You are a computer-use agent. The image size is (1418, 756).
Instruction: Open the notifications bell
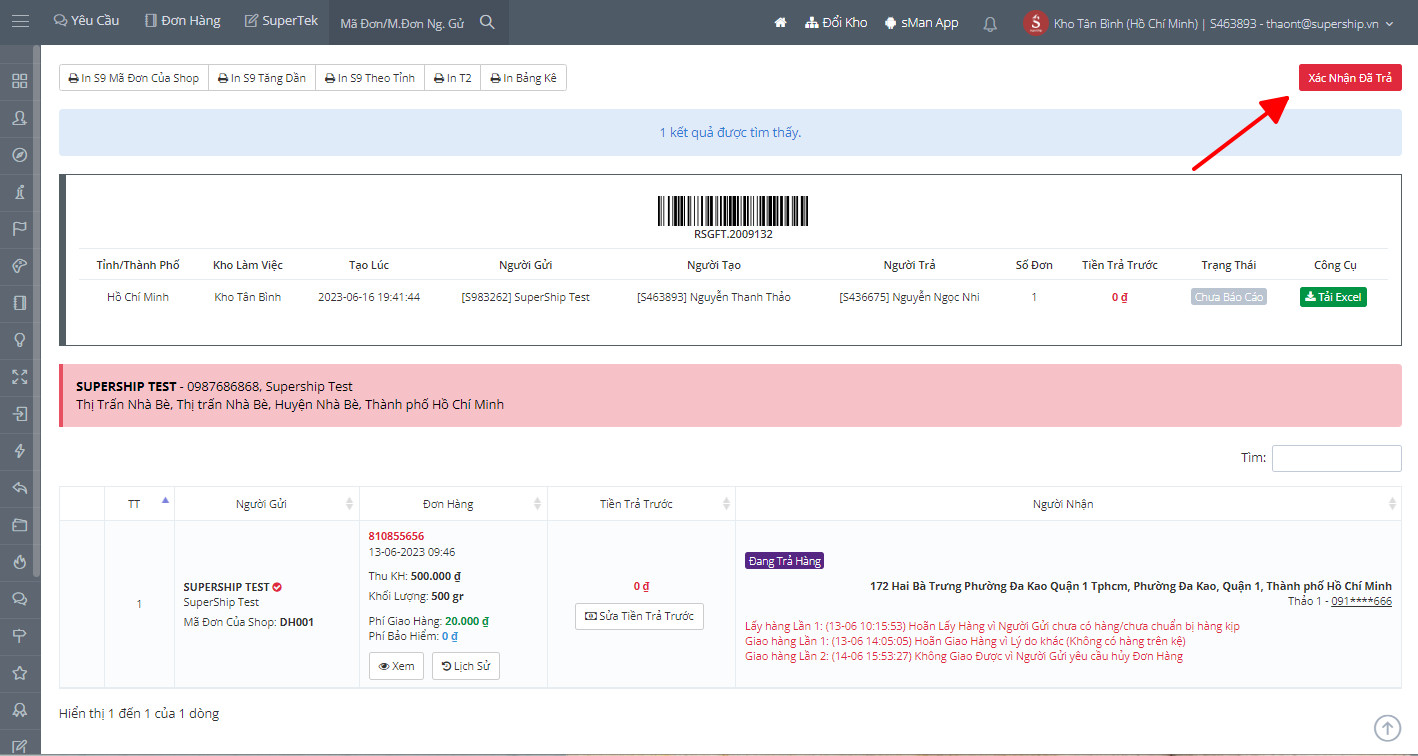(x=990, y=23)
